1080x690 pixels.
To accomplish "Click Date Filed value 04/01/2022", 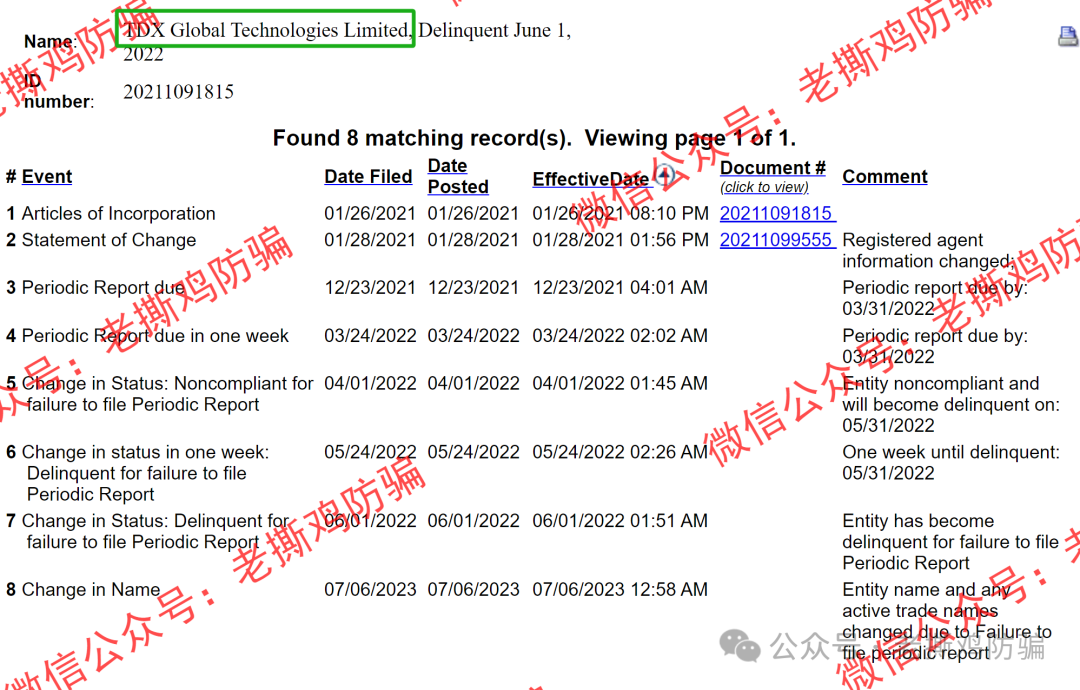I will click(x=371, y=383).
